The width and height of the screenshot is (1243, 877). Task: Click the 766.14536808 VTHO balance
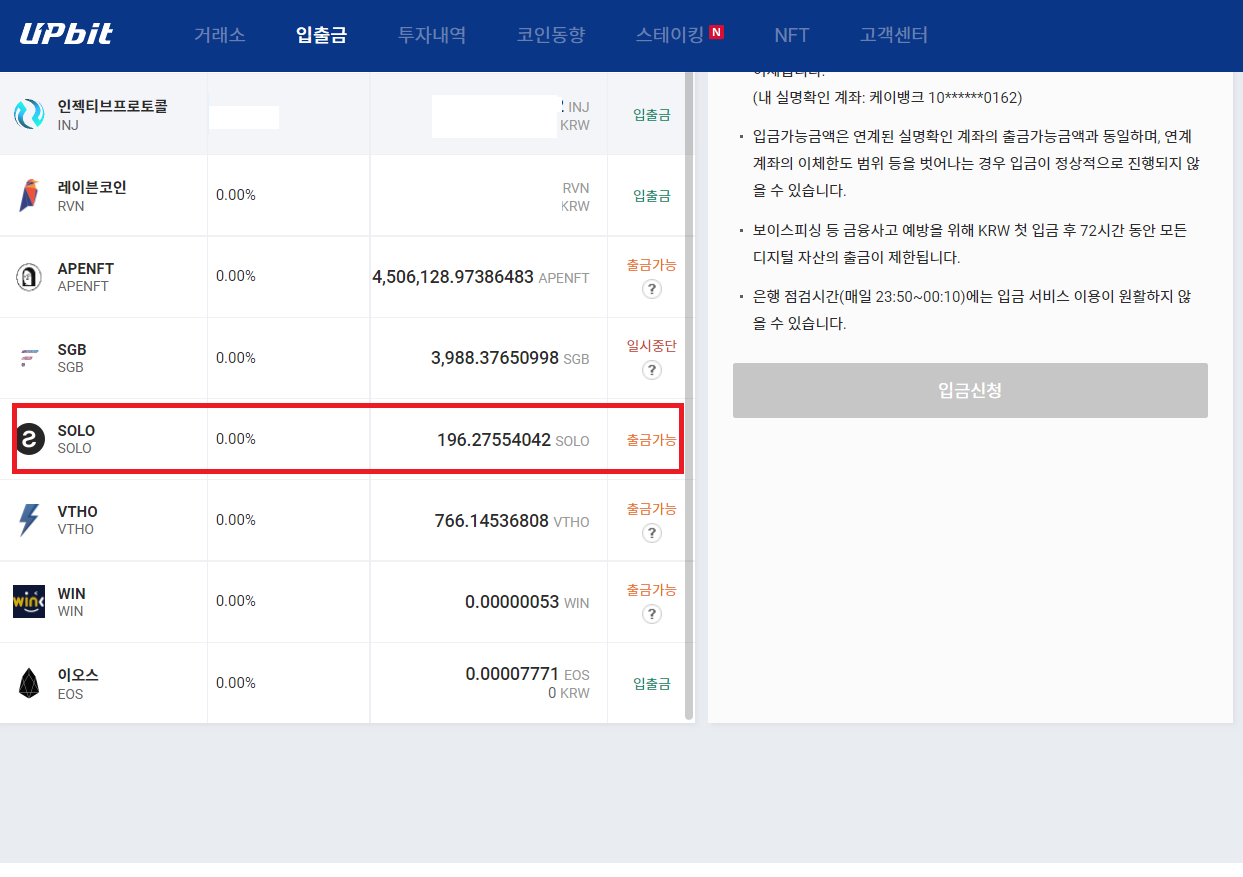(x=512, y=521)
